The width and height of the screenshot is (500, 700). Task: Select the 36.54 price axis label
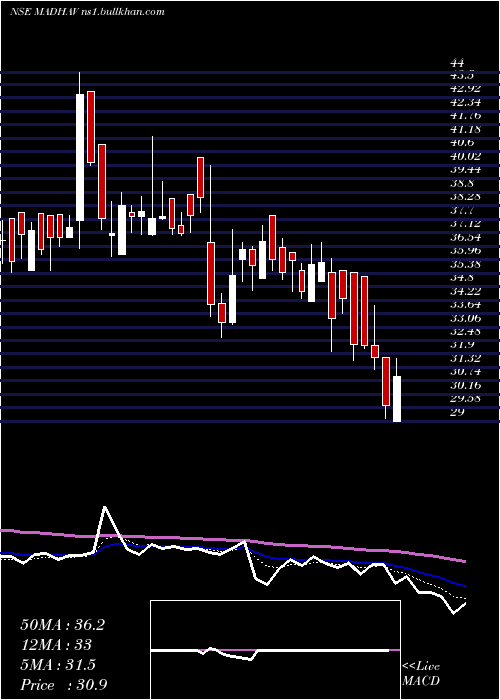point(465,237)
